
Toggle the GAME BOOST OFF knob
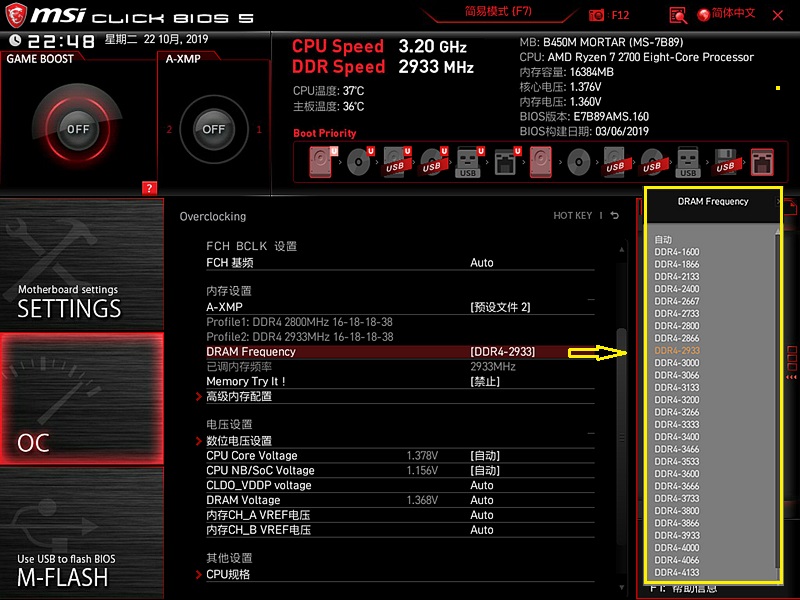tap(78, 129)
